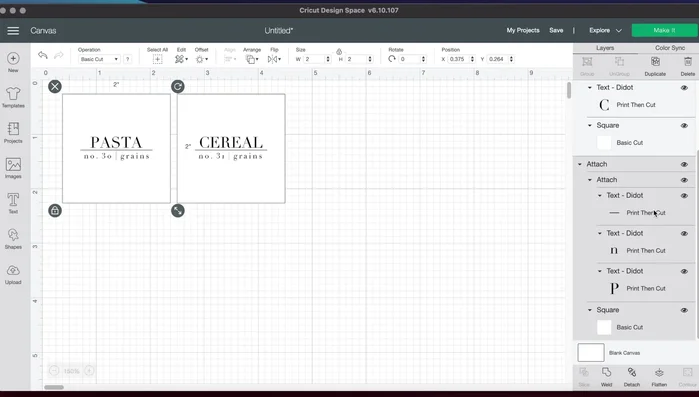
Task: Click the green Make It button
Action: click(x=664, y=30)
